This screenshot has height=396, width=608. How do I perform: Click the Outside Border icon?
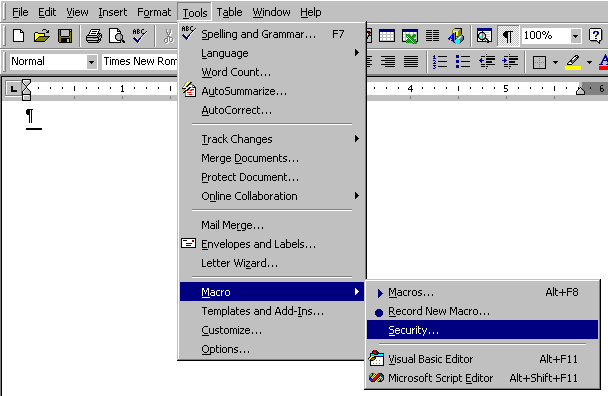[x=539, y=62]
